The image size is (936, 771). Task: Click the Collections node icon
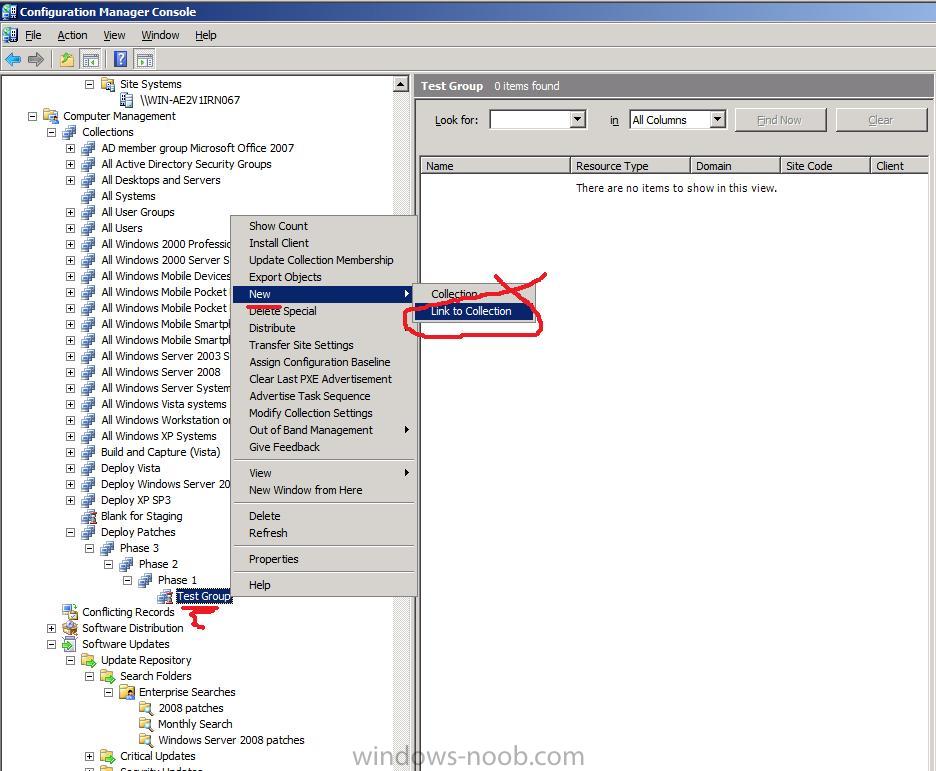pos(70,132)
